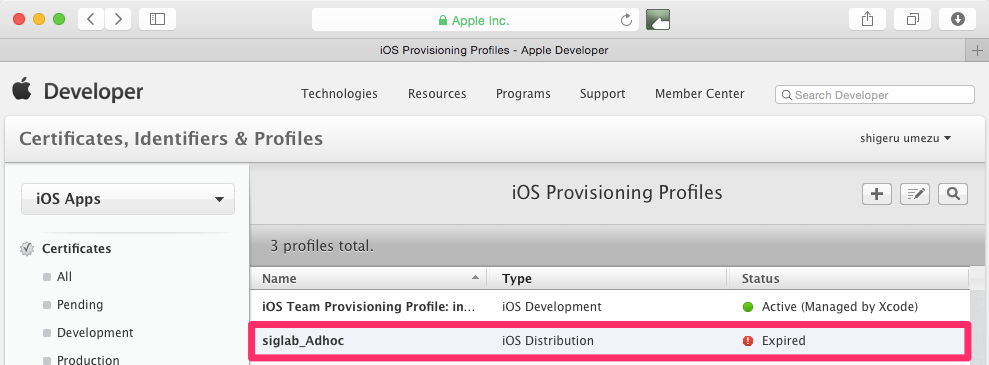Click the iOS Distribution type cell

(547, 341)
